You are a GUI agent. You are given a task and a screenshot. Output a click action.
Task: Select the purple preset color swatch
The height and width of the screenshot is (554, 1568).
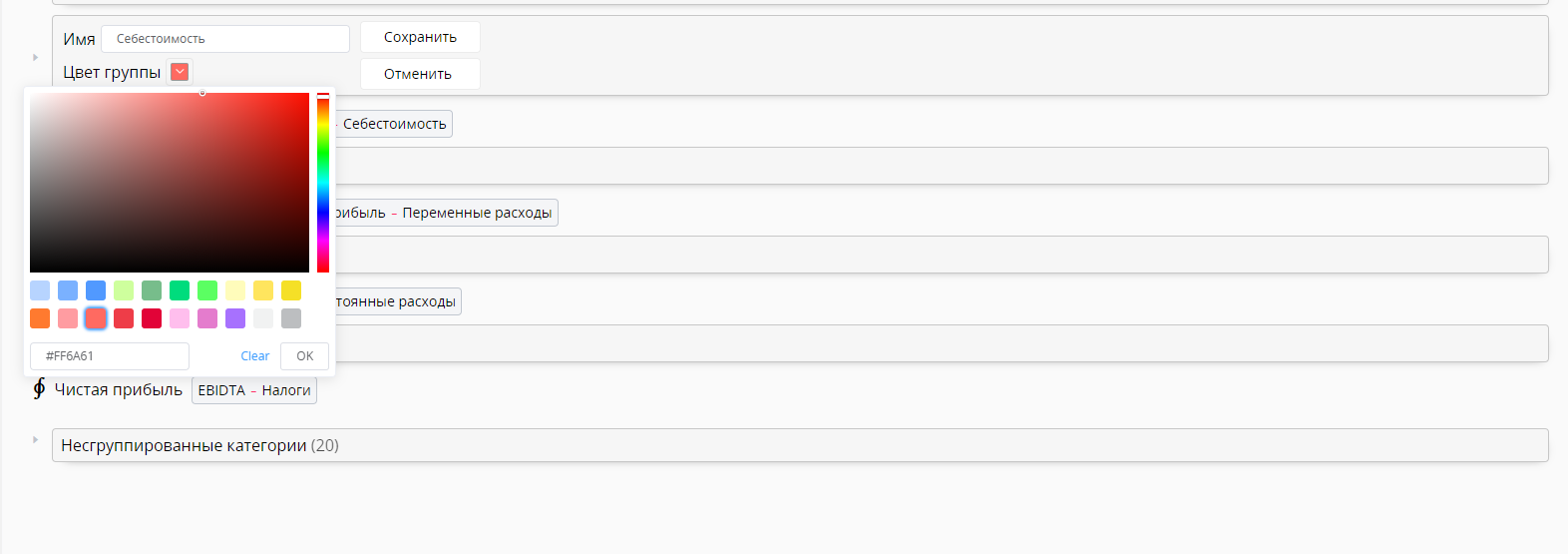(x=235, y=318)
